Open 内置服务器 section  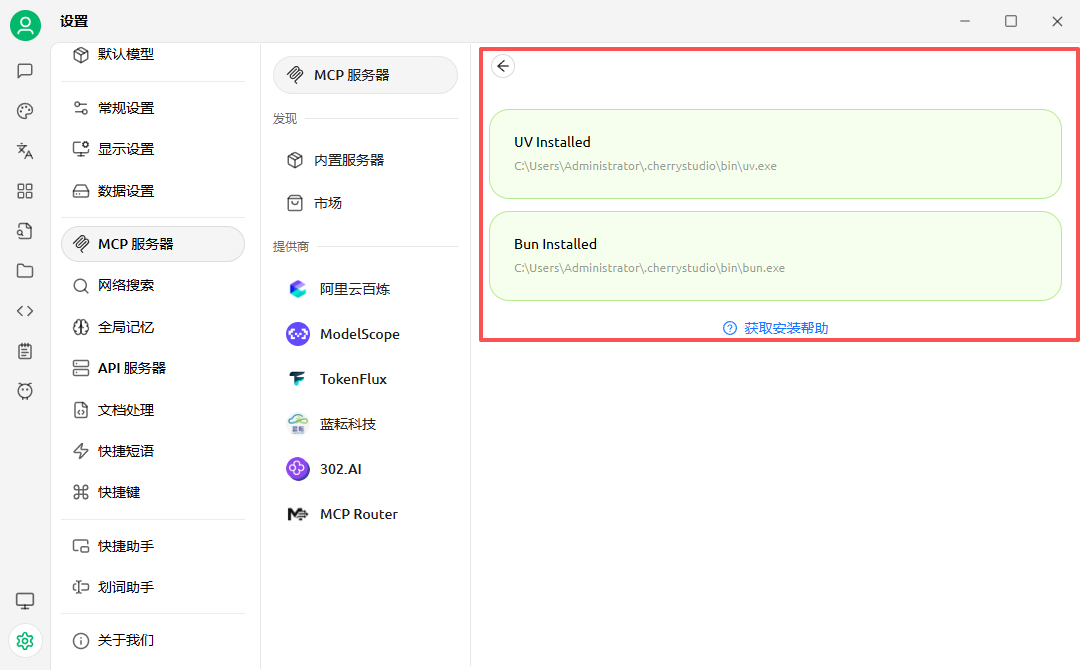pyautogui.click(x=348, y=160)
